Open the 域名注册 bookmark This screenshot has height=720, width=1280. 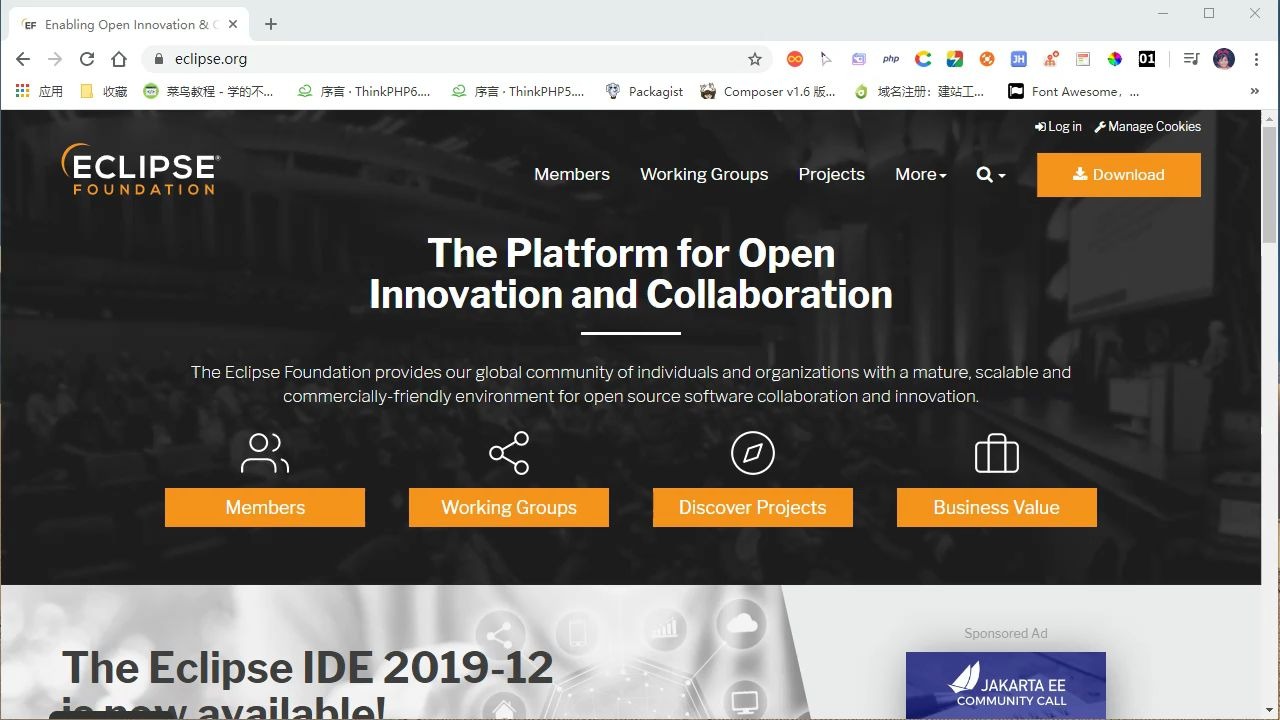click(x=920, y=91)
